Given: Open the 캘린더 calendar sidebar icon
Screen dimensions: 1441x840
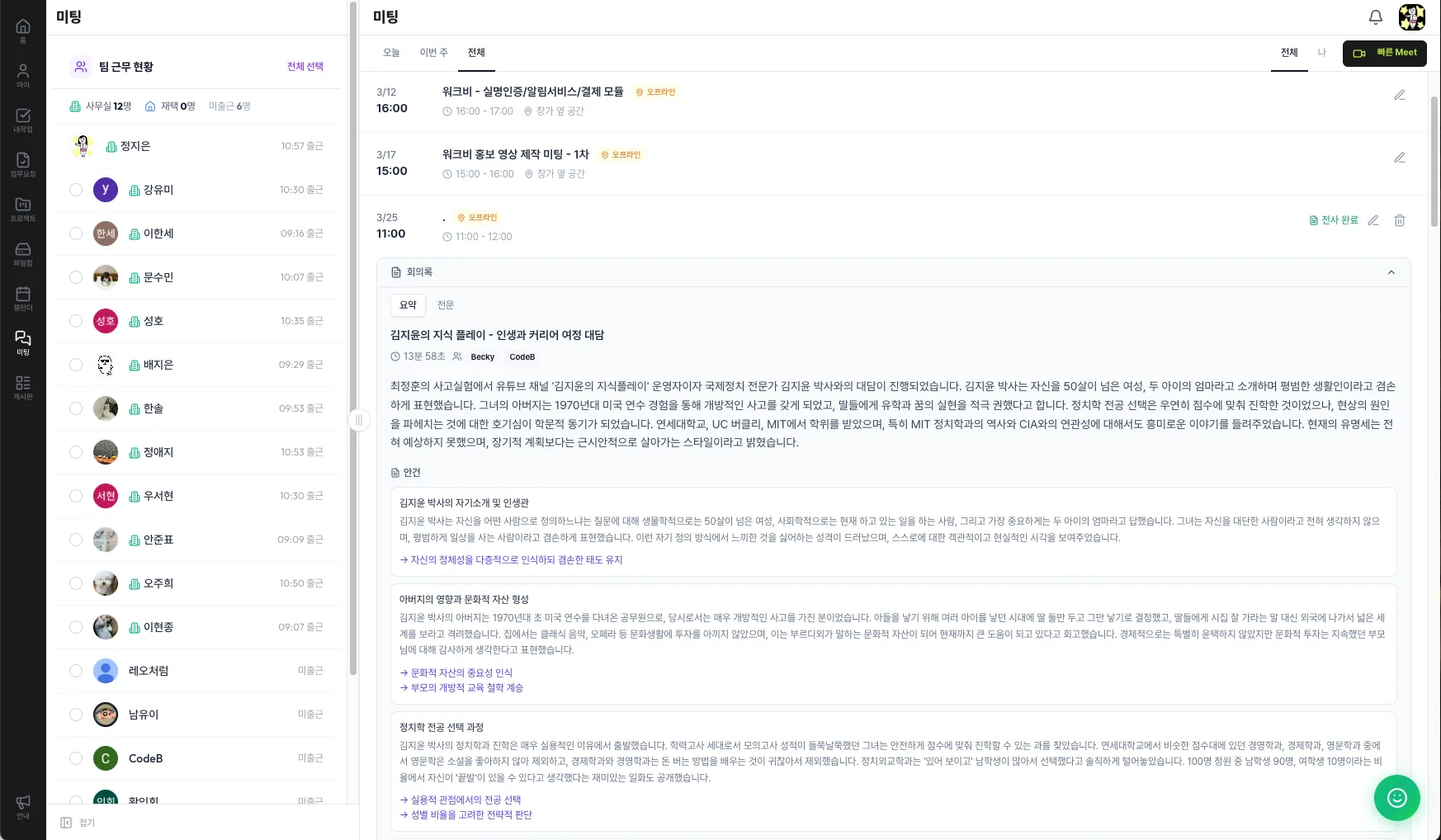Looking at the screenshot, I should (23, 298).
